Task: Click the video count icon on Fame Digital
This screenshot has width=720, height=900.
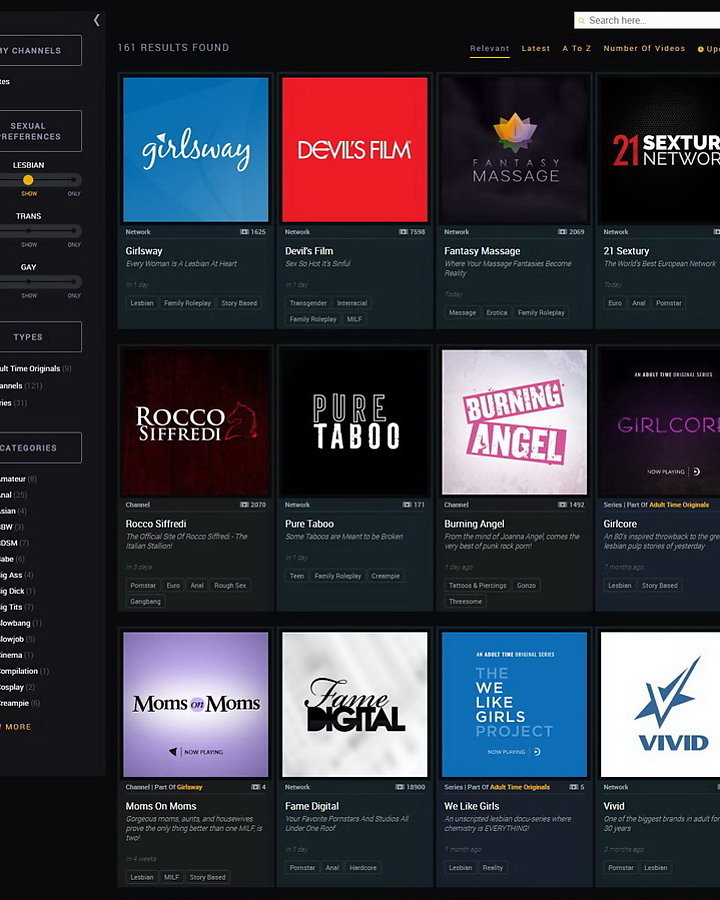Action: point(402,787)
